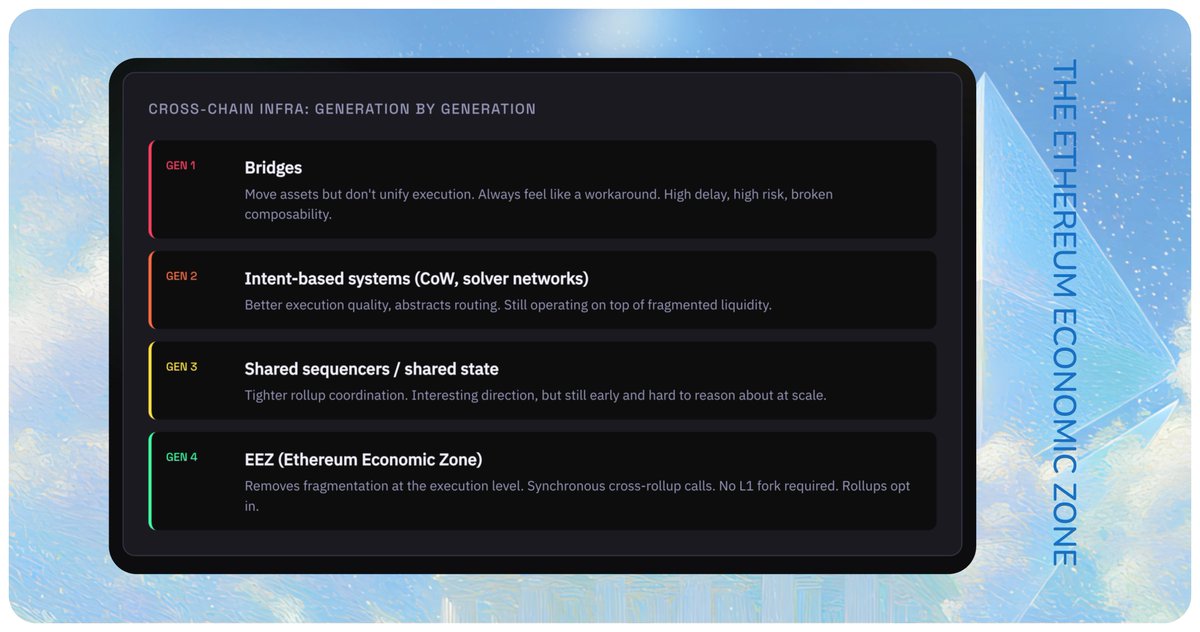The image size is (1200, 632).
Task: Open the EEZ (Ethereum Economic Zone) entry
Action: [x=362, y=459]
